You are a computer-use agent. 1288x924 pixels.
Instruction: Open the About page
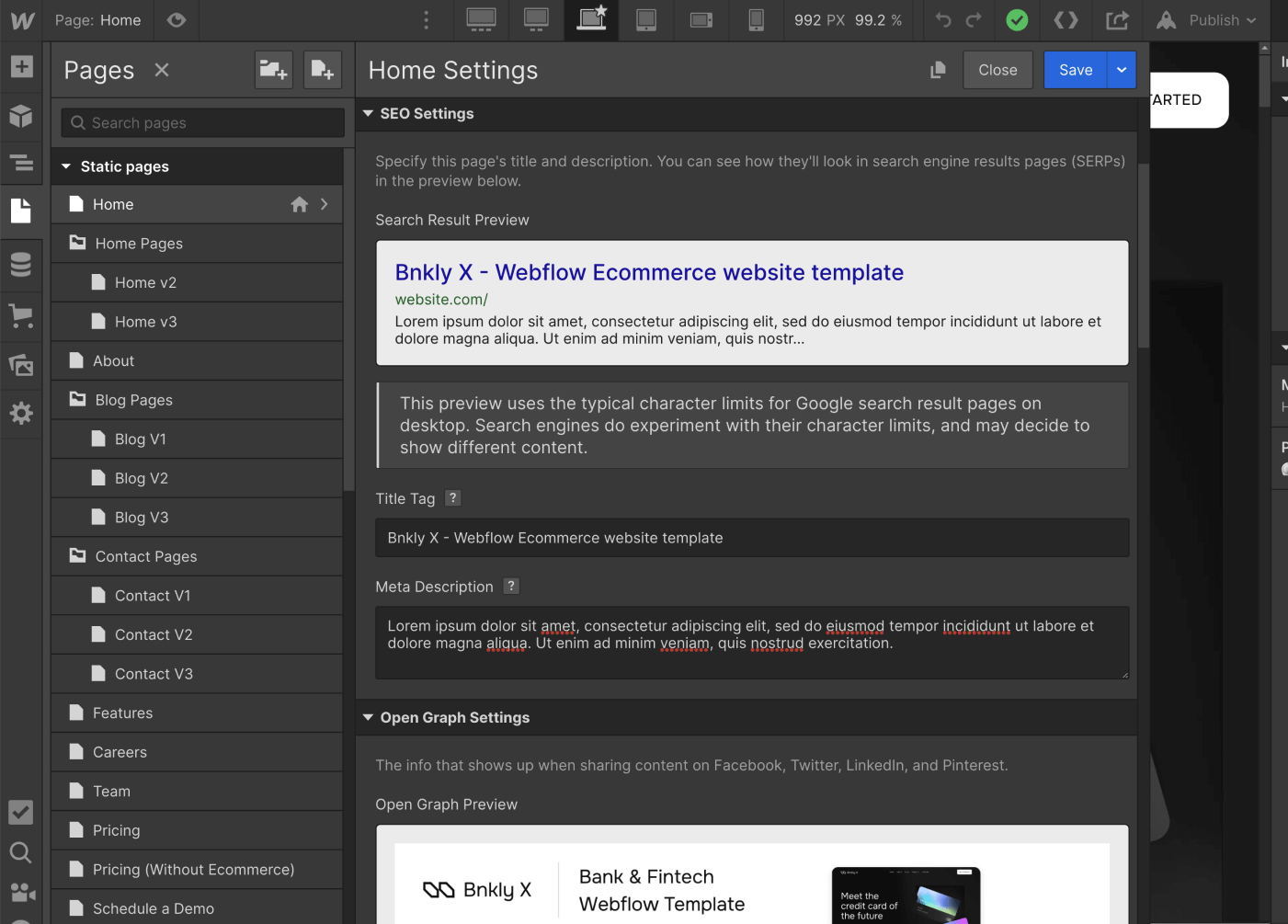point(197,360)
